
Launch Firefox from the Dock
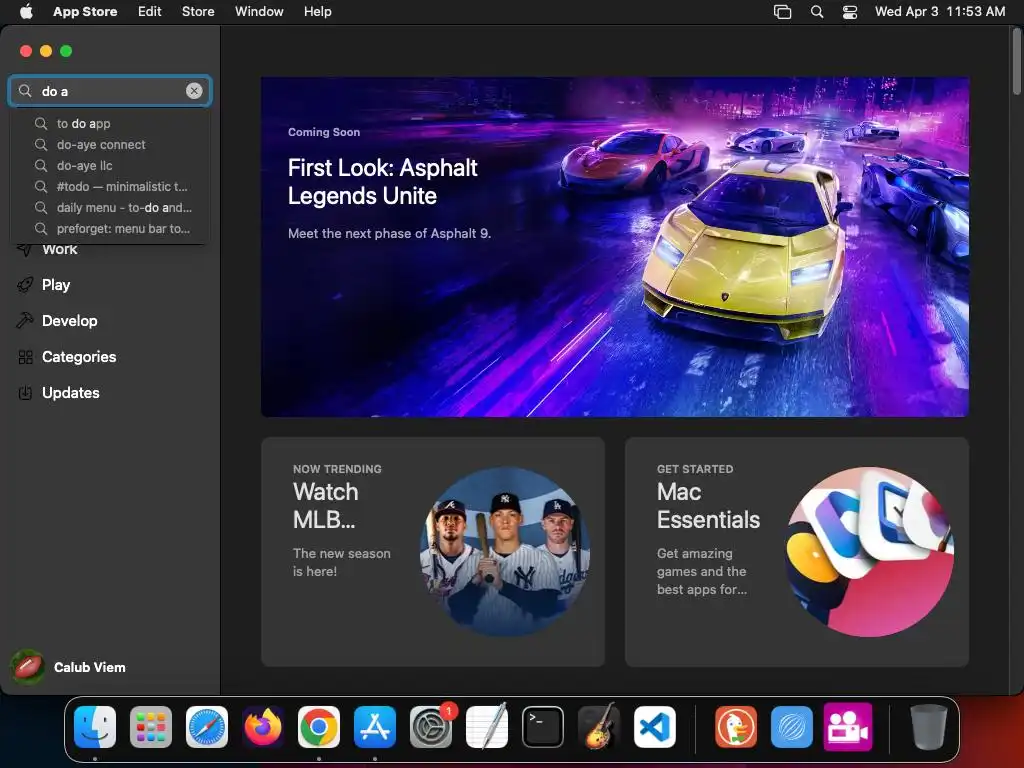263,727
